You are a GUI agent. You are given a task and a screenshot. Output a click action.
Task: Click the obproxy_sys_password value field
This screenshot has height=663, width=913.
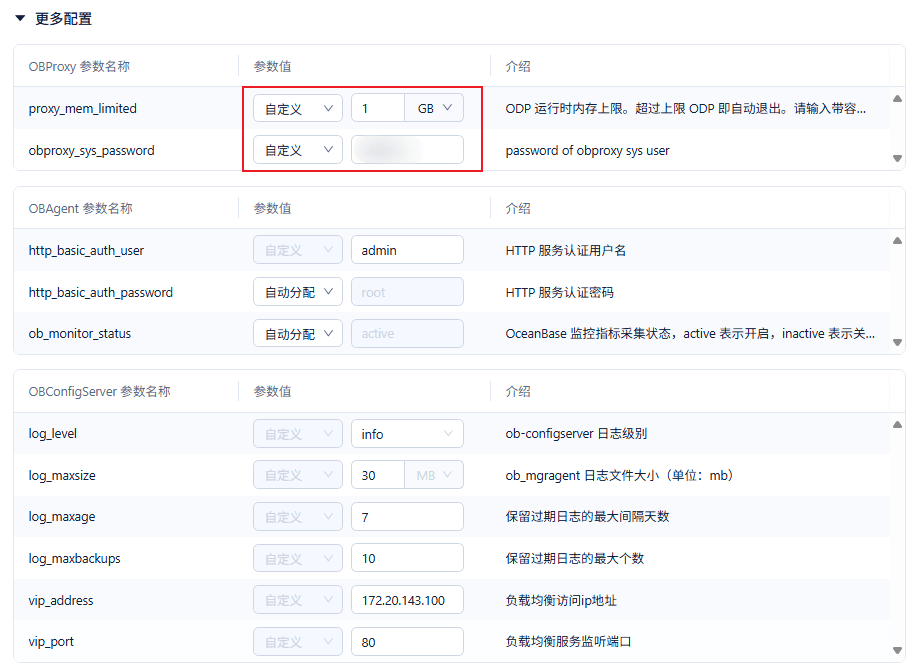pyautogui.click(x=407, y=150)
